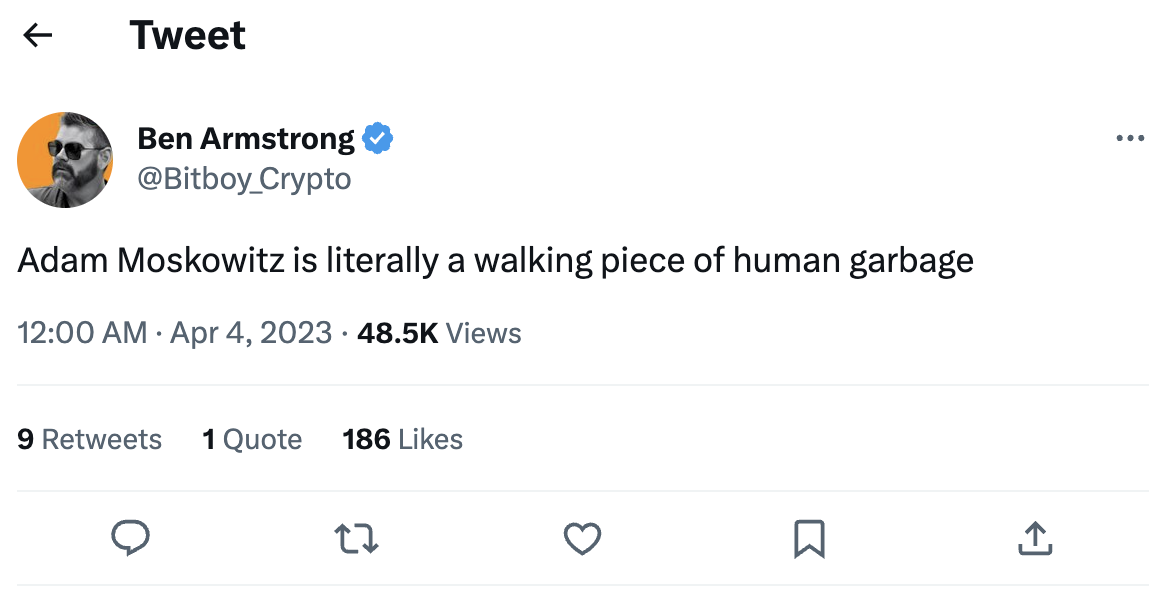Click the back arrow
This screenshot has width=1167, height=601.
coord(37,35)
